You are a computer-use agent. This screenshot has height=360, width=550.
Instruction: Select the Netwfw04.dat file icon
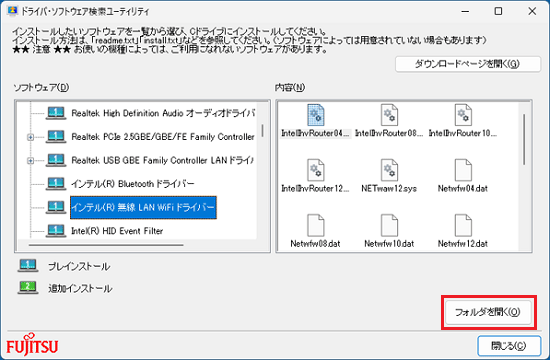click(x=463, y=170)
